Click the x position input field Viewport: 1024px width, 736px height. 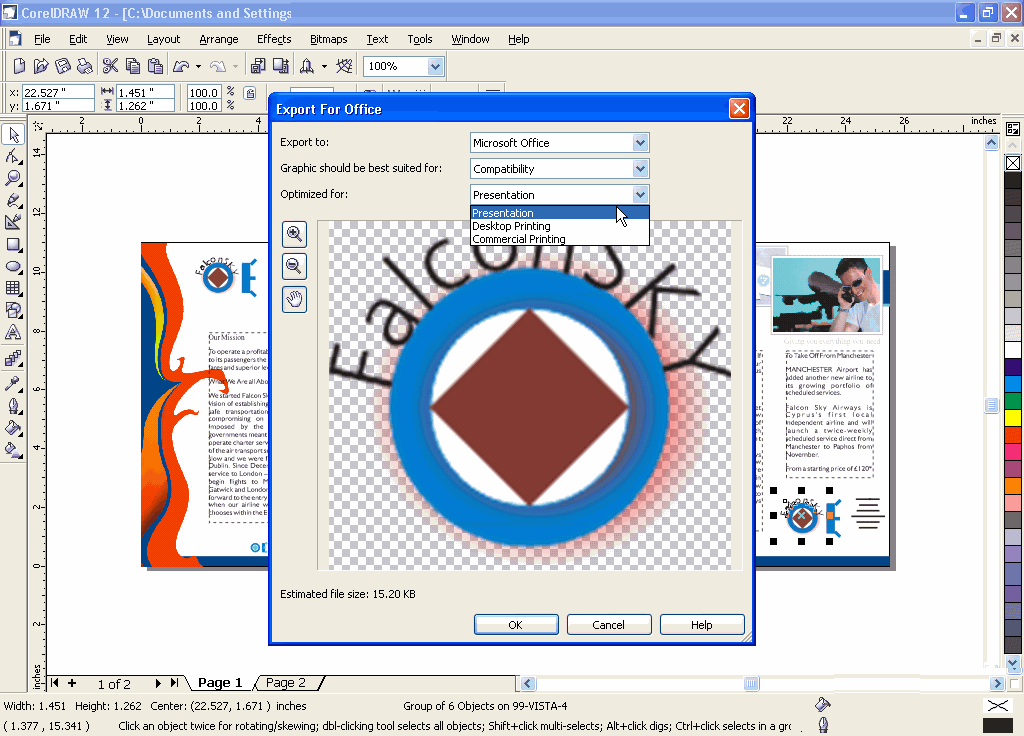pos(57,93)
